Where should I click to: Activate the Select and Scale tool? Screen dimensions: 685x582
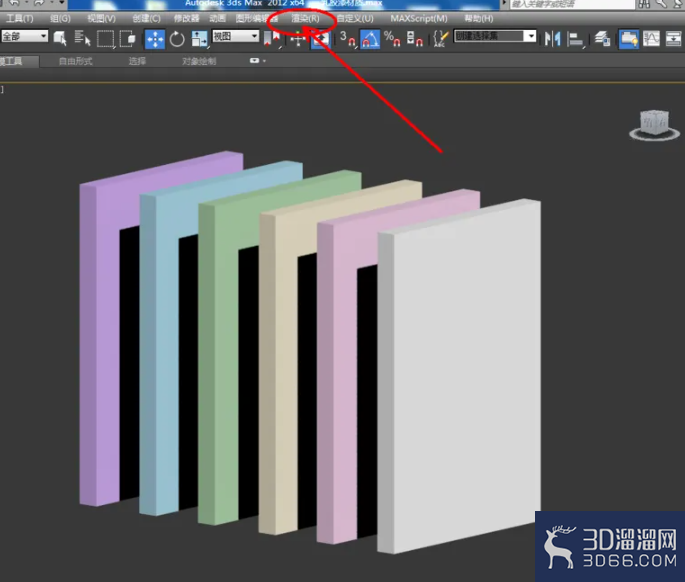199,39
